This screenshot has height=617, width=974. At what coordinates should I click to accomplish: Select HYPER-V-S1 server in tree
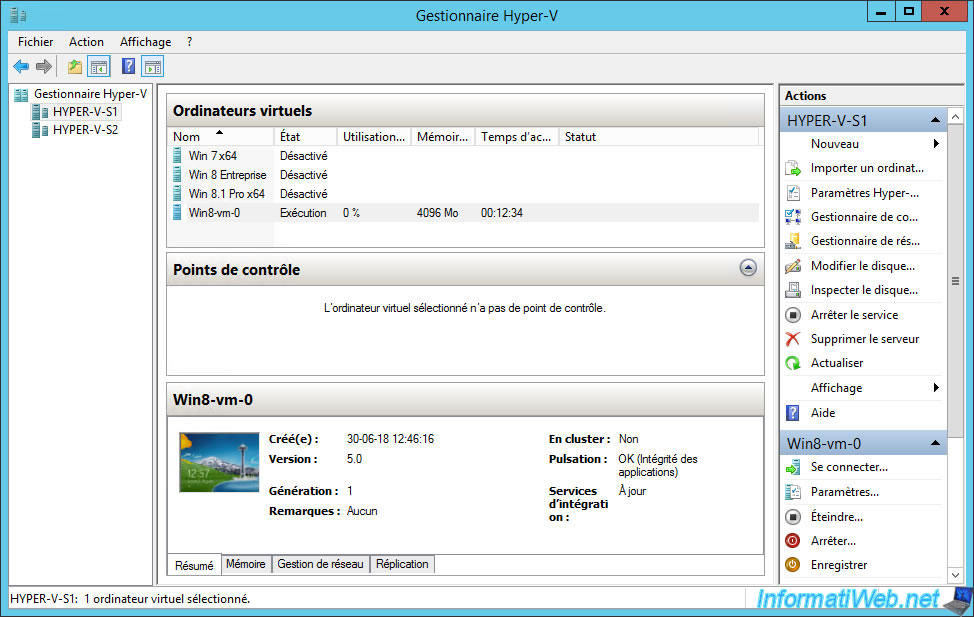[85, 112]
